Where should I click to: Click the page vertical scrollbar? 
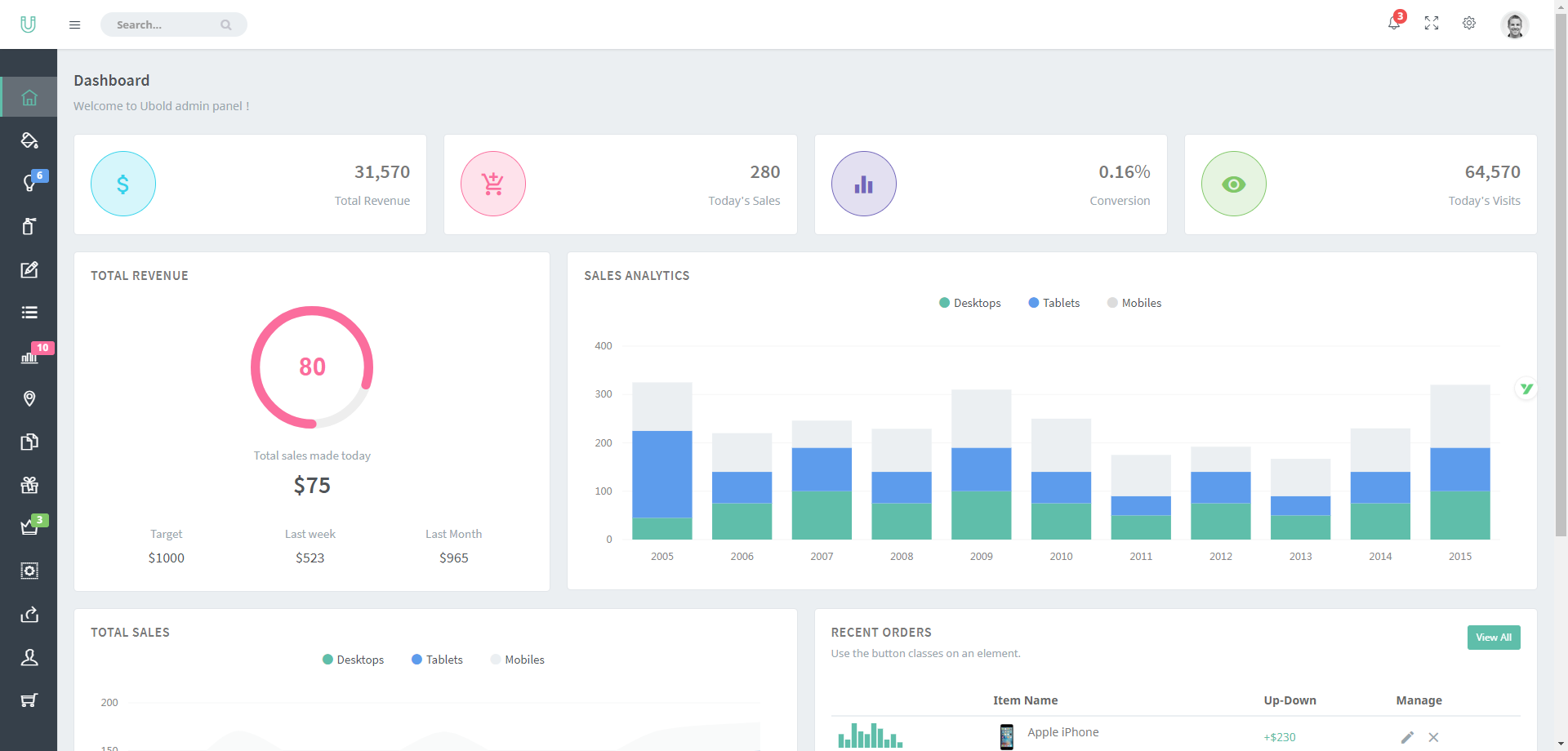(x=1561, y=274)
